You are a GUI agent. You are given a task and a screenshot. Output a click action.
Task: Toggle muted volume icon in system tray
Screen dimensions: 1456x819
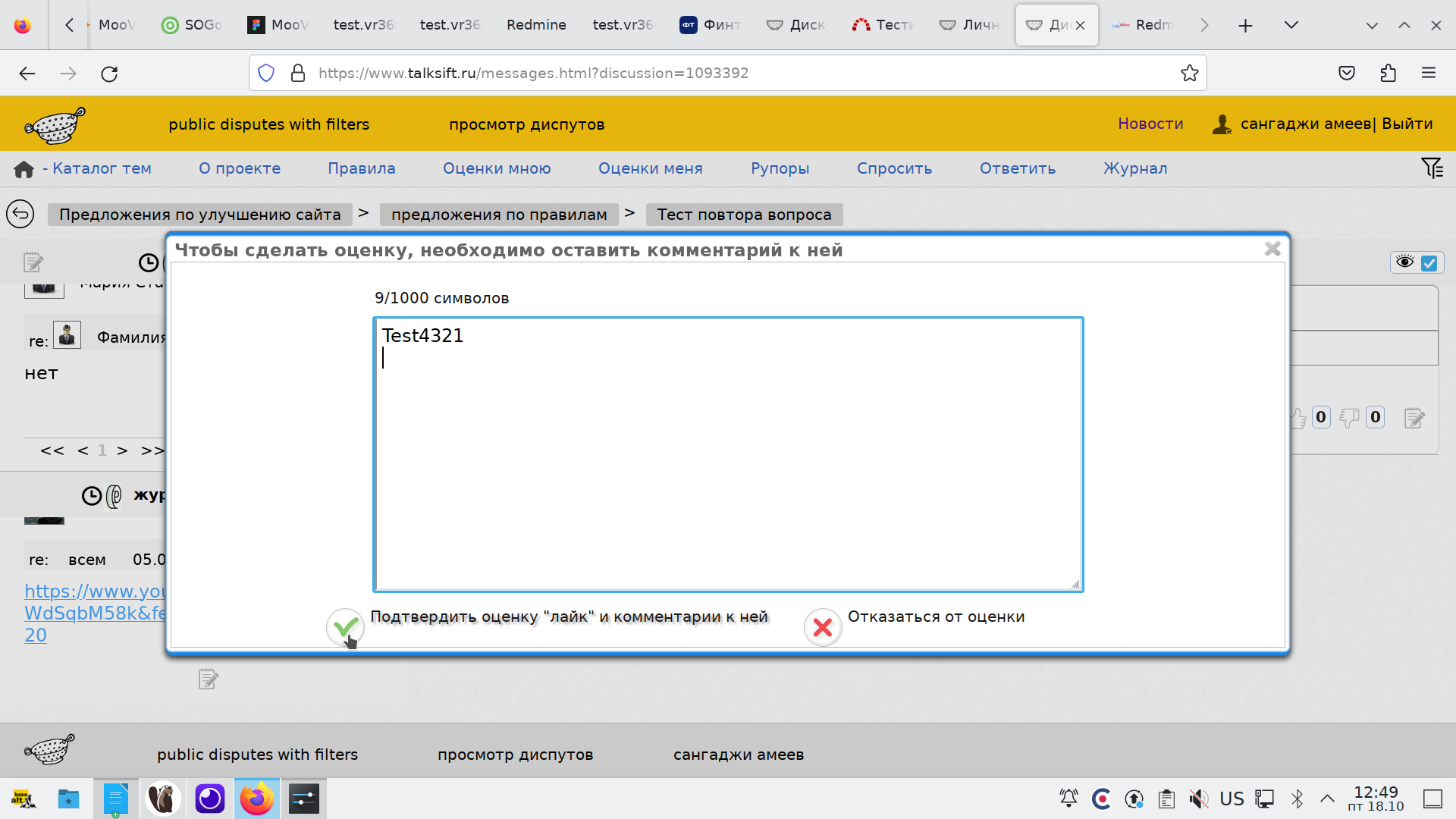(x=1198, y=799)
